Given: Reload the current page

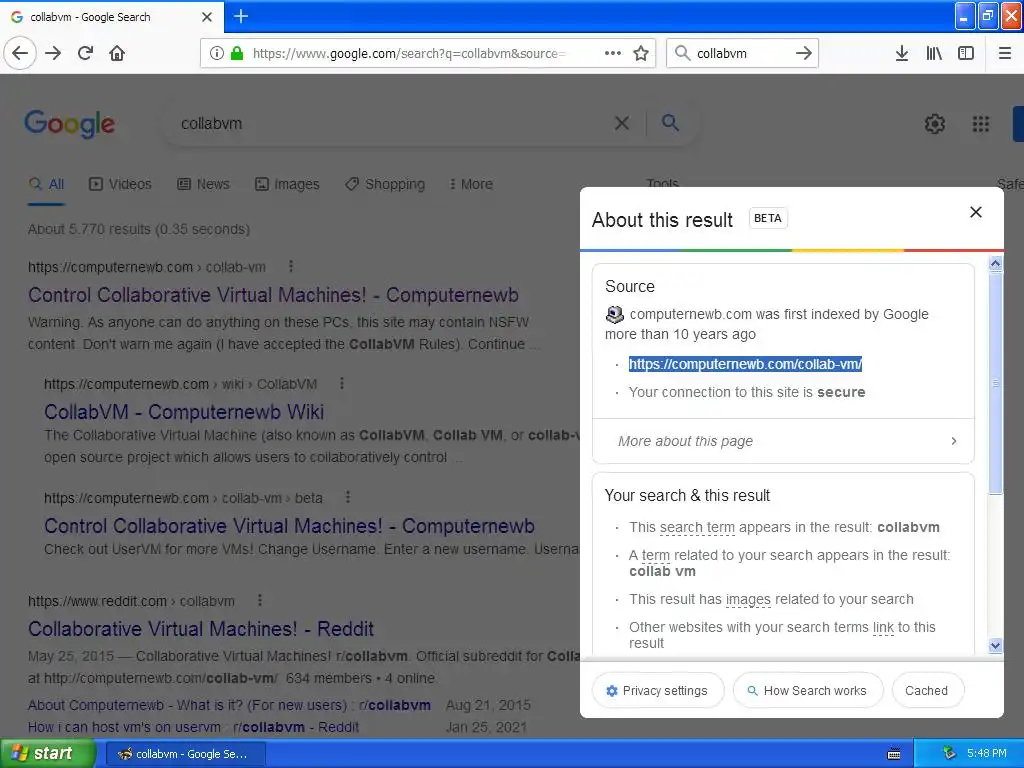Looking at the screenshot, I should 85,53.
